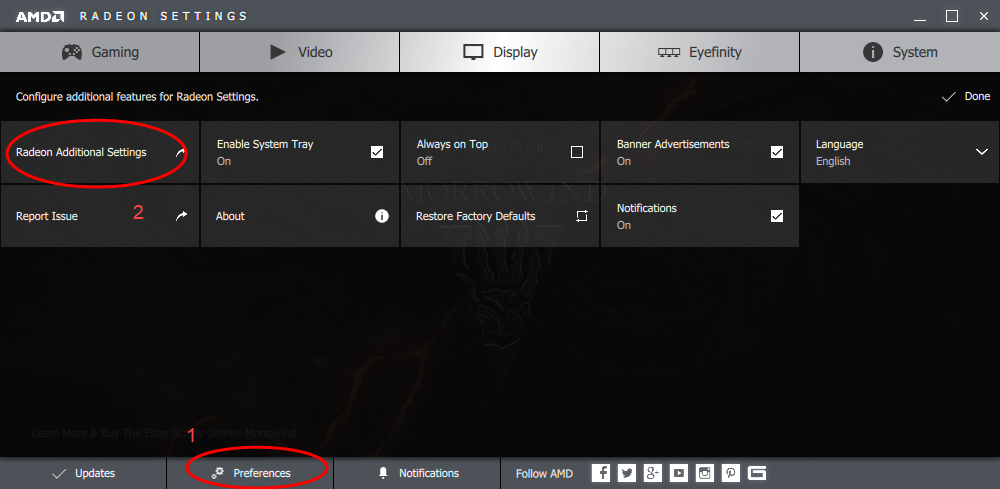This screenshot has width=1000, height=489.
Task: Open AMD's Facebook page icon
Action: pos(601,473)
